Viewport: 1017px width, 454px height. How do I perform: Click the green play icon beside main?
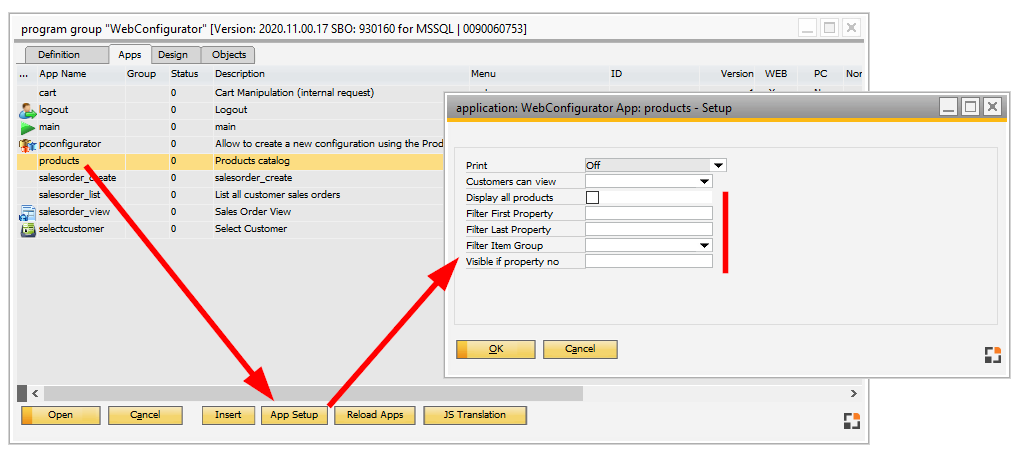[x=27, y=127]
